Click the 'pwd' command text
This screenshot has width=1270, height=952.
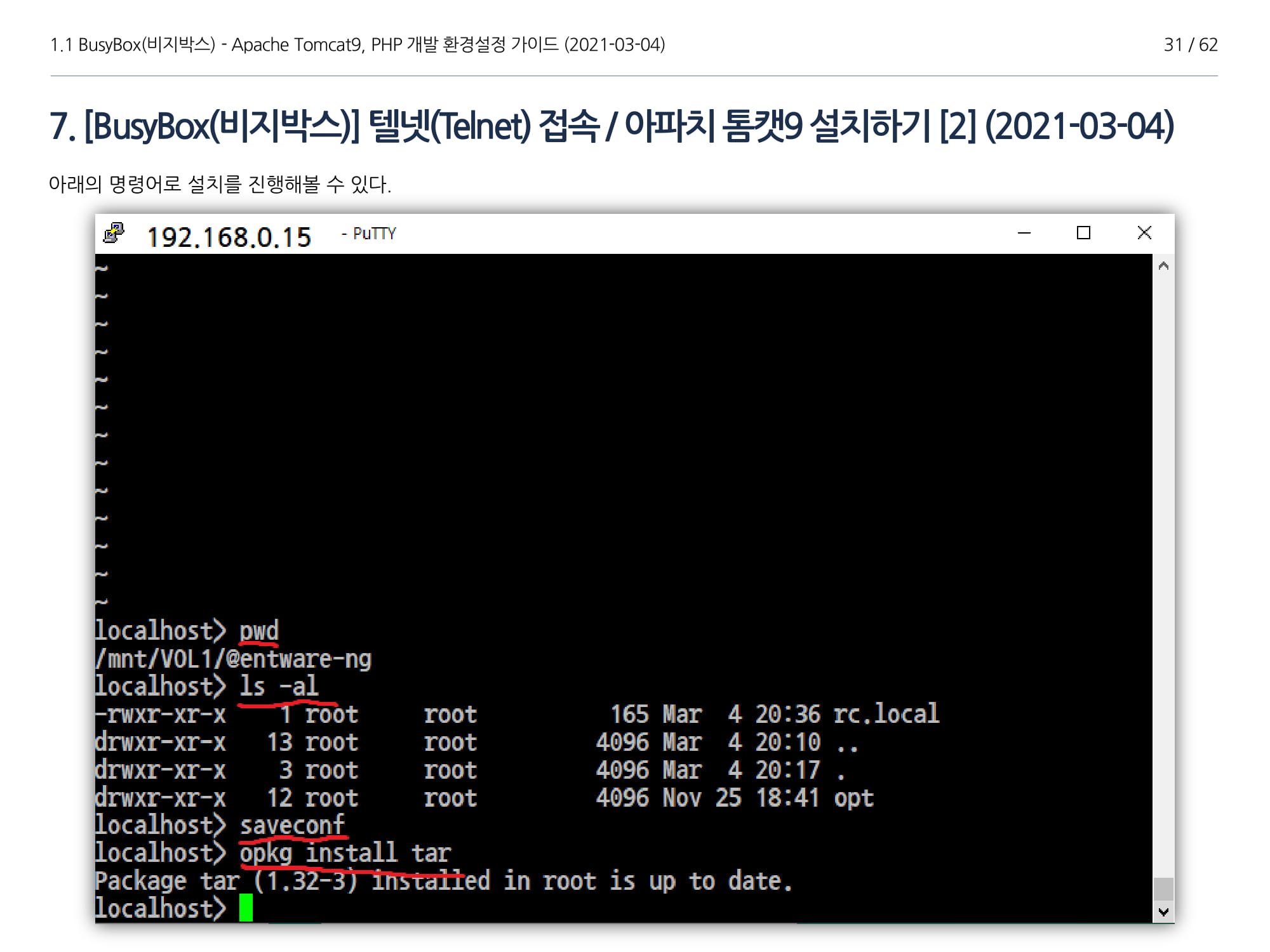(x=258, y=631)
